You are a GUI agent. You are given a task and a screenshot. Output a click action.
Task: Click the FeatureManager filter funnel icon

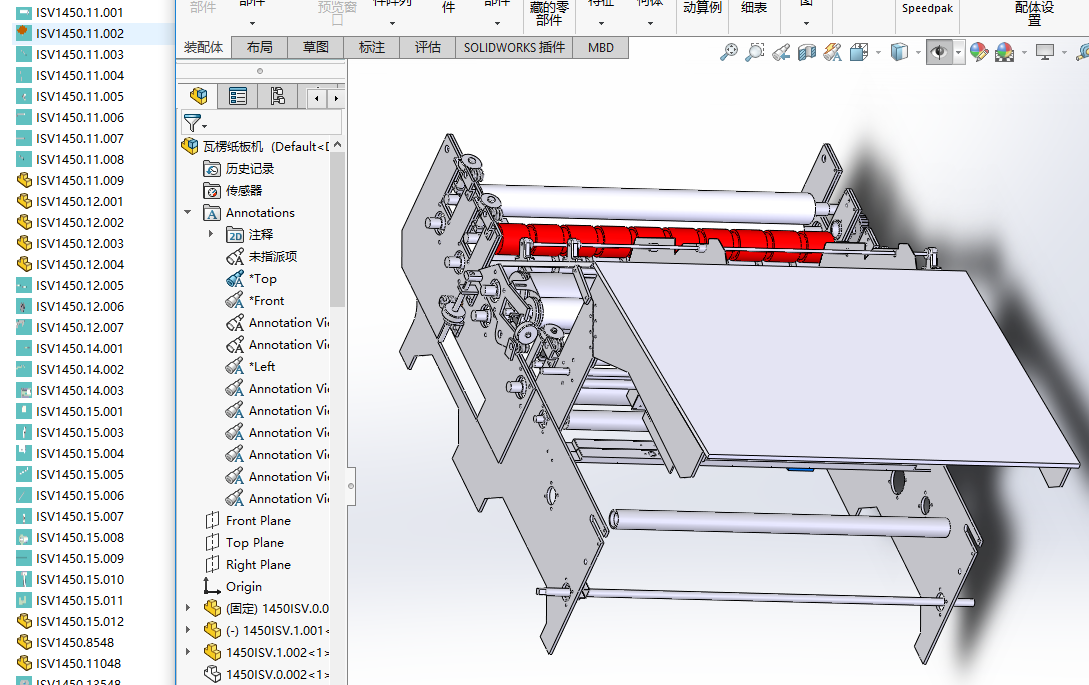click(191, 122)
